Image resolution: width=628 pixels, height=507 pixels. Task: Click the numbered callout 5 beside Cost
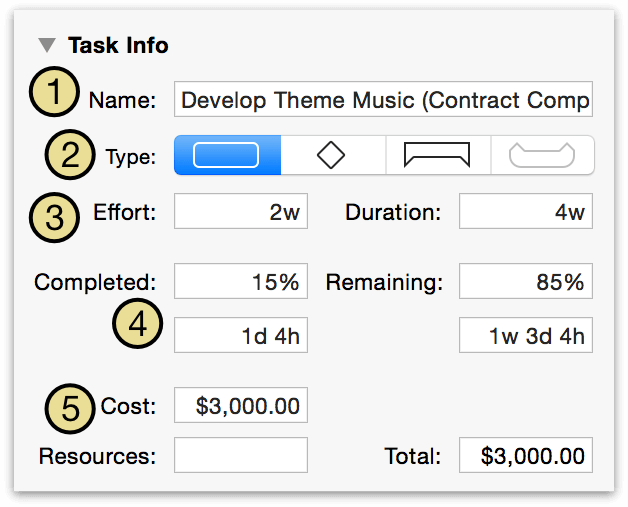70,408
